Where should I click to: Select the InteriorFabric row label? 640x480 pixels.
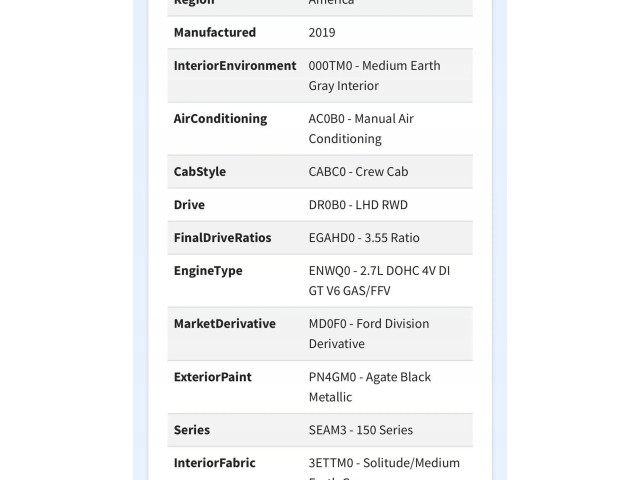pyautogui.click(x=214, y=463)
